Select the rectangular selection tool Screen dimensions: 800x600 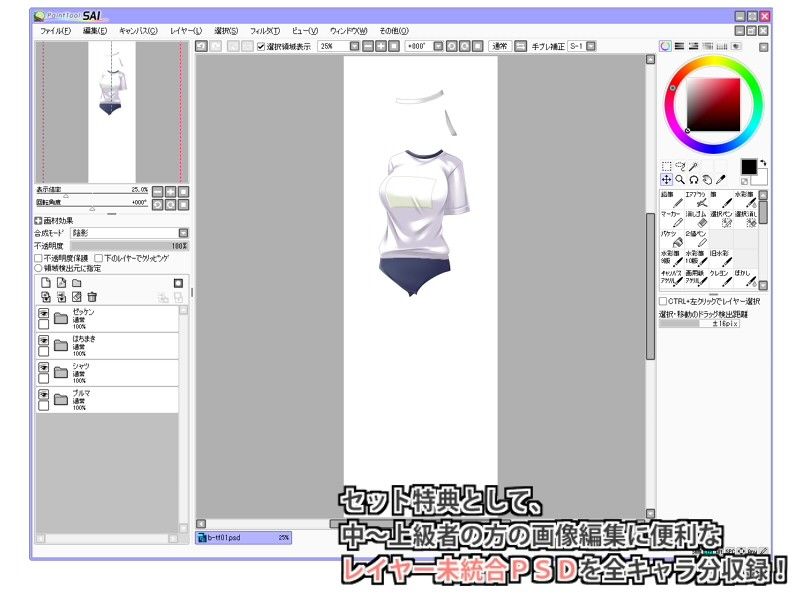[x=666, y=166]
